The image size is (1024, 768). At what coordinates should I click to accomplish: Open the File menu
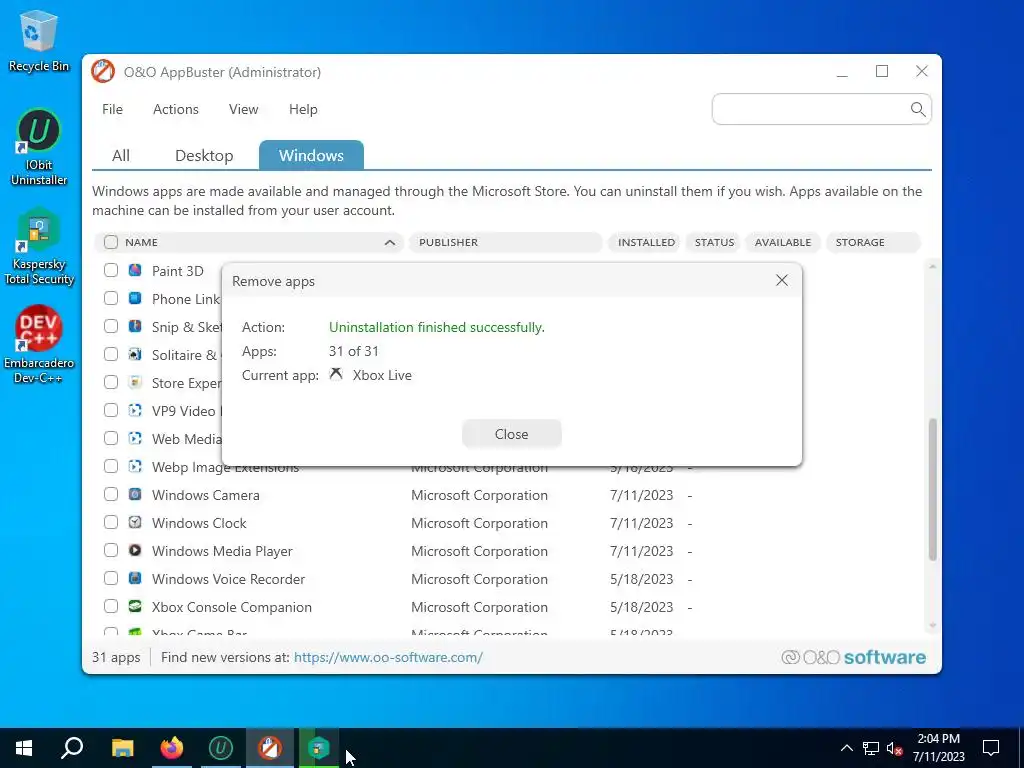point(112,109)
